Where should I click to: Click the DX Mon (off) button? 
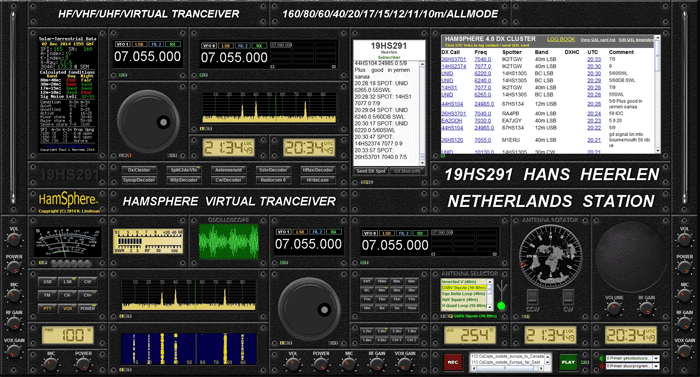tap(408, 171)
